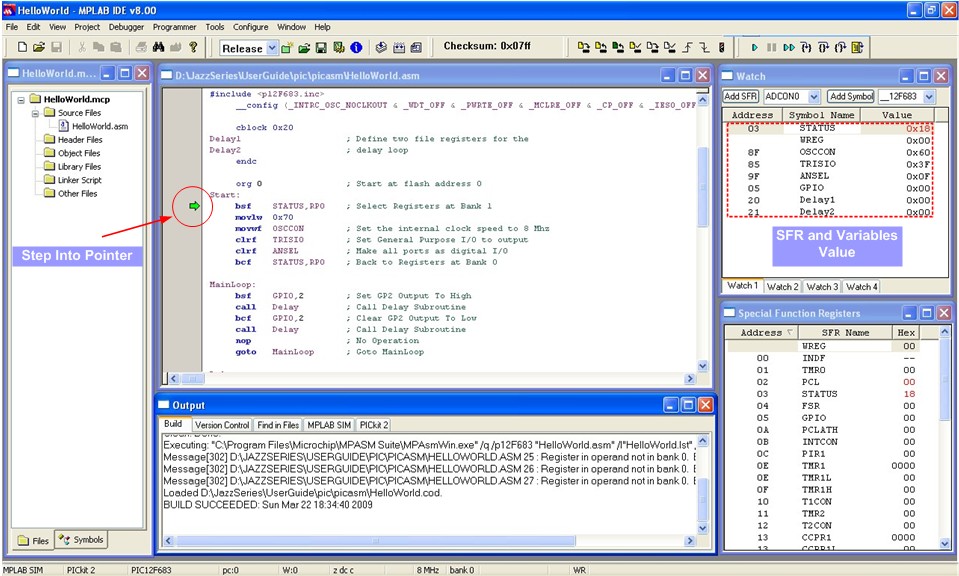959x576 pixels.
Task: Open the PICkit 2 output tab
Action: click(374, 425)
